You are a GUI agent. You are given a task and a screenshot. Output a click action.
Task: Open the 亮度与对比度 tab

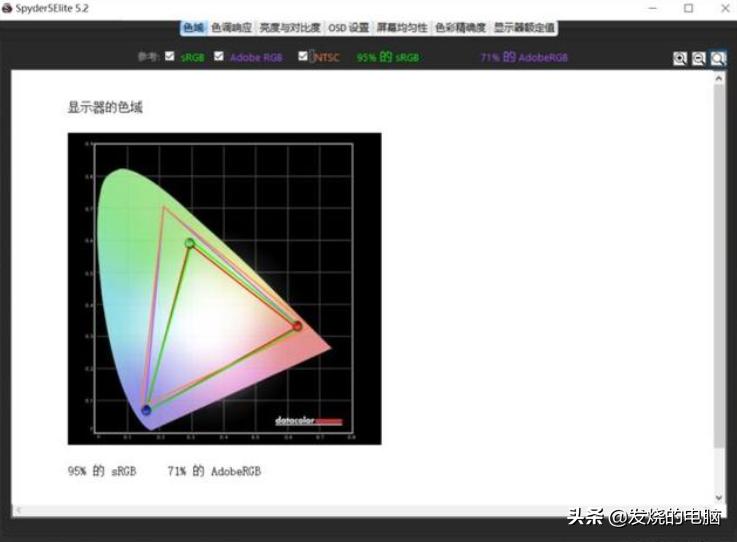pos(290,28)
